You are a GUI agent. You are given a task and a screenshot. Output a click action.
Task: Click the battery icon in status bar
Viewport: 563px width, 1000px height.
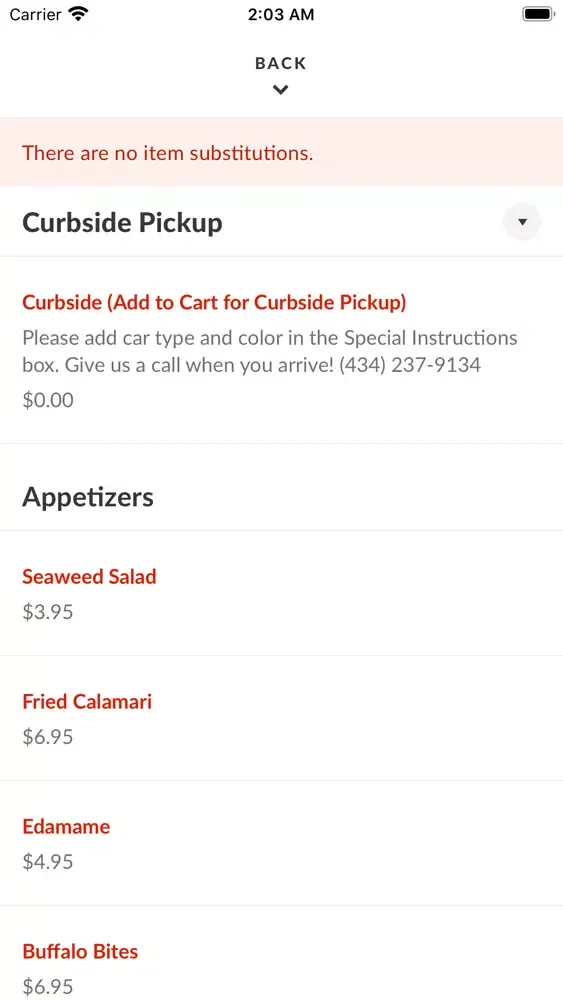click(538, 14)
